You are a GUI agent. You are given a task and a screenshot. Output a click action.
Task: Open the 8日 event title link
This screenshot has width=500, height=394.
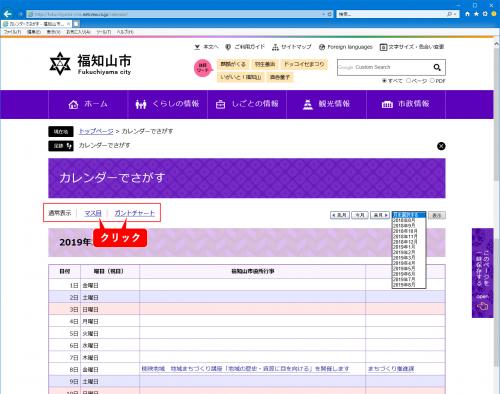pos(245,369)
